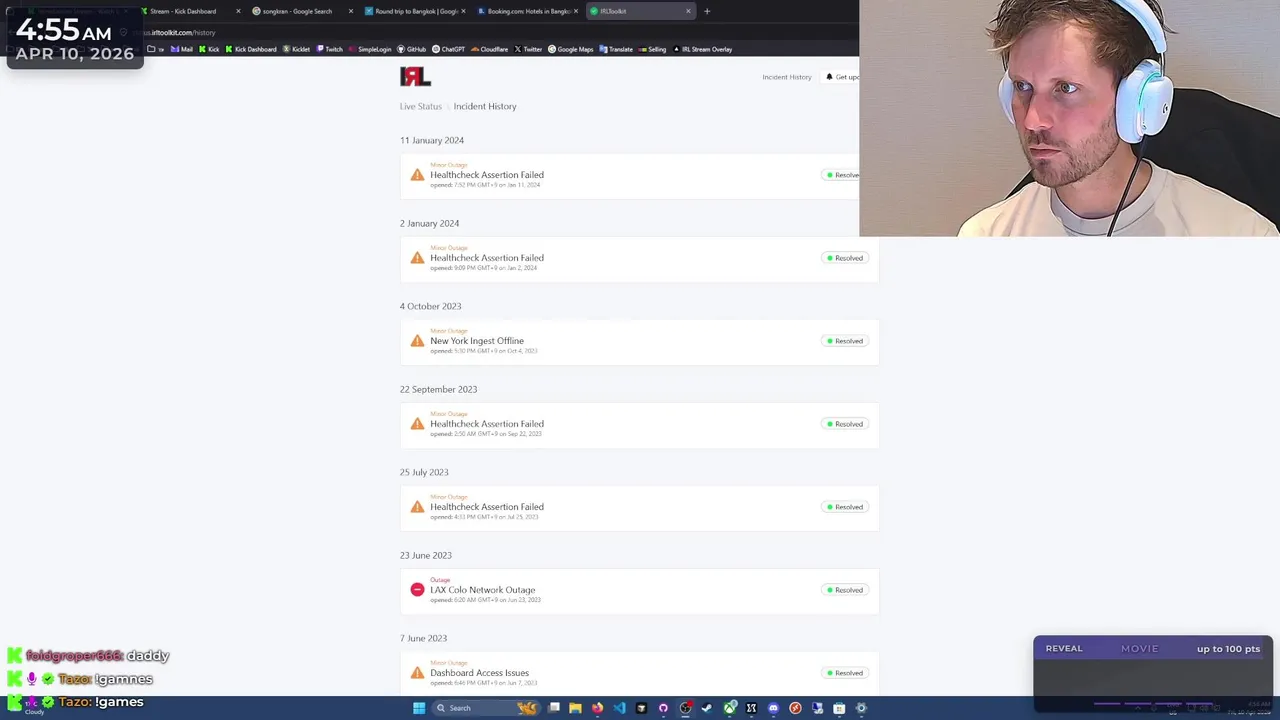Open the 25 July 2023 Healthcheck Assertion Failed incident
The height and width of the screenshot is (720, 1280).
639,507
